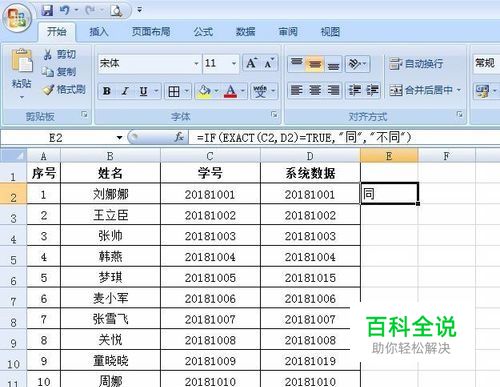Increase cell indent
This screenshot has width=500, height=387.
tap(372, 90)
